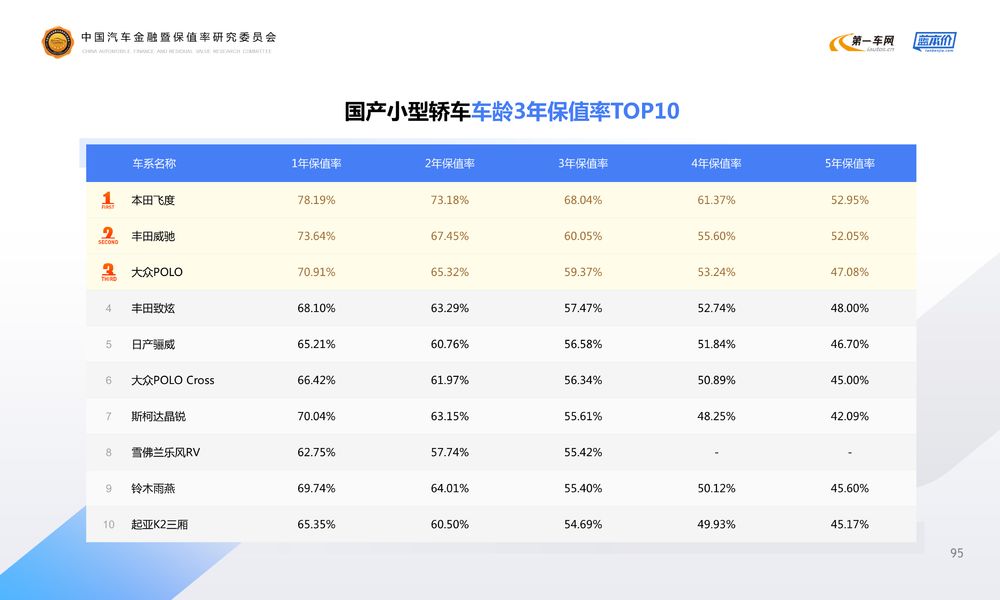Image resolution: width=1000 pixels, height=600 pixels.
Task: Click the 70.04% value for 斯柯达晶锐
Action: pos(316,416)
